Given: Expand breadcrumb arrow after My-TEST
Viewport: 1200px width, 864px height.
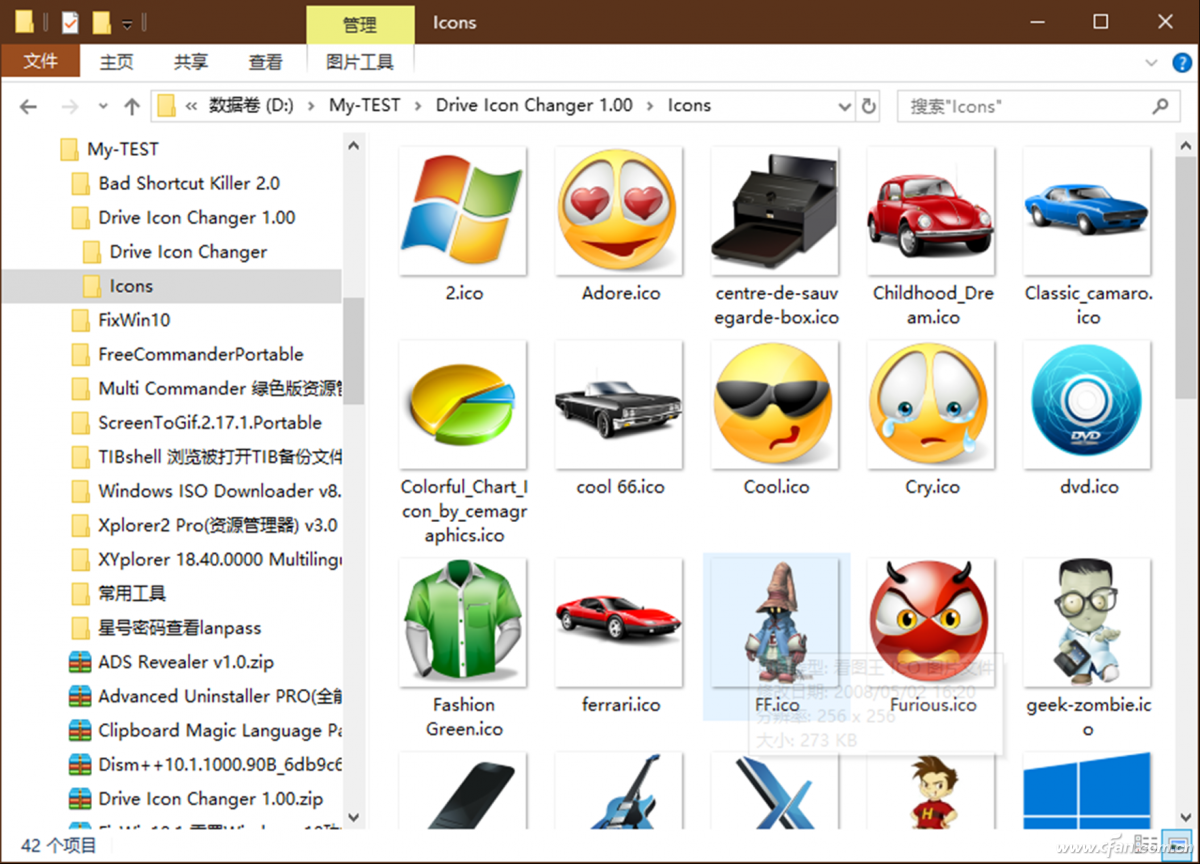Looking at the screenshot, I should click(x=418, y=105).
